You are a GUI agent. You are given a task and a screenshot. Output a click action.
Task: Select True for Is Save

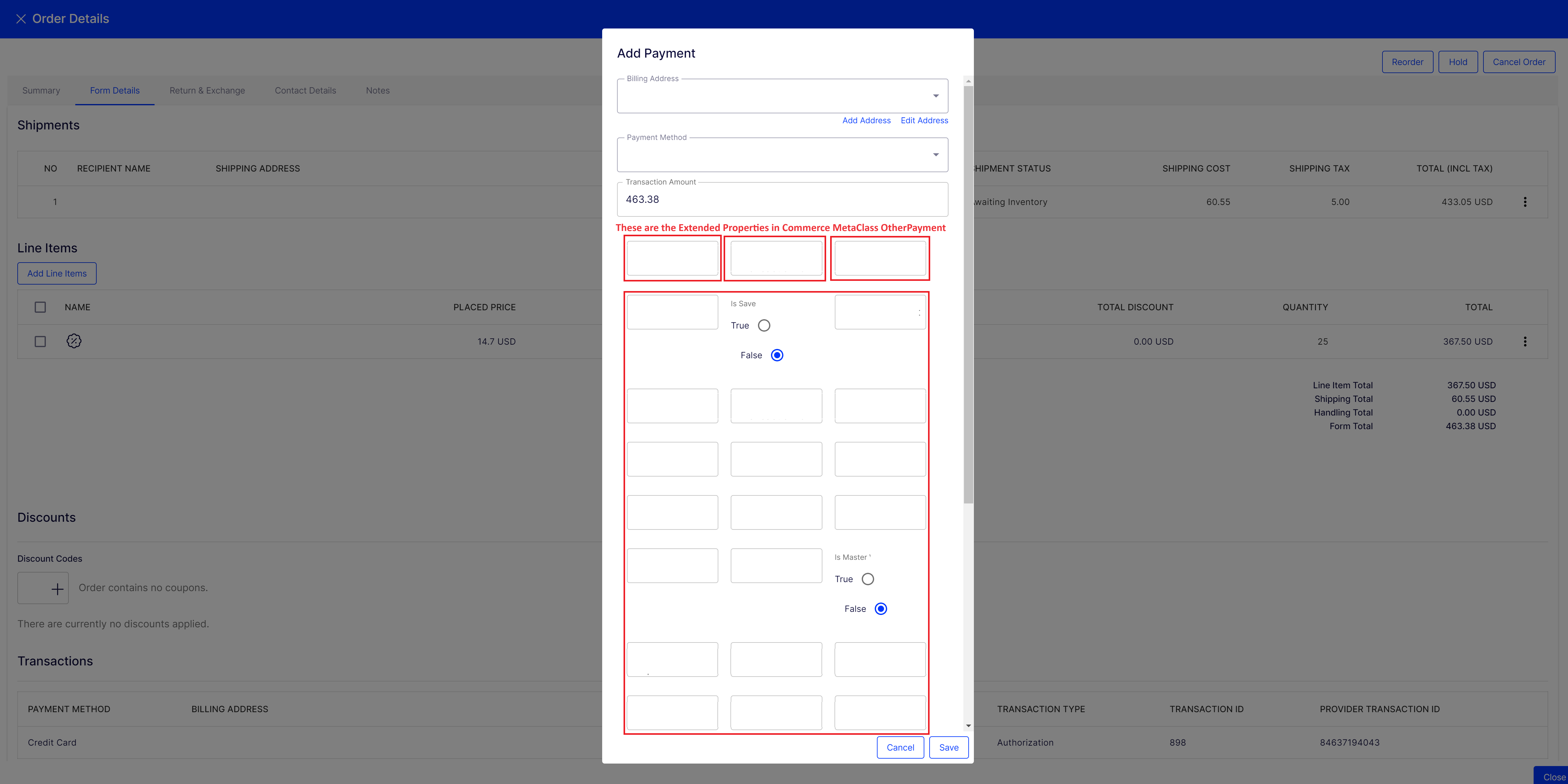[x=764, y=325]
